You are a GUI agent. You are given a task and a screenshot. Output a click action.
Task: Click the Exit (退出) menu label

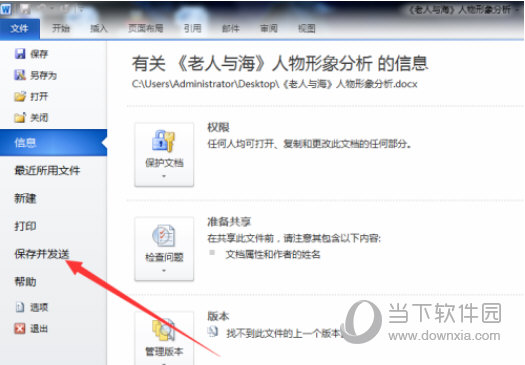39,329
